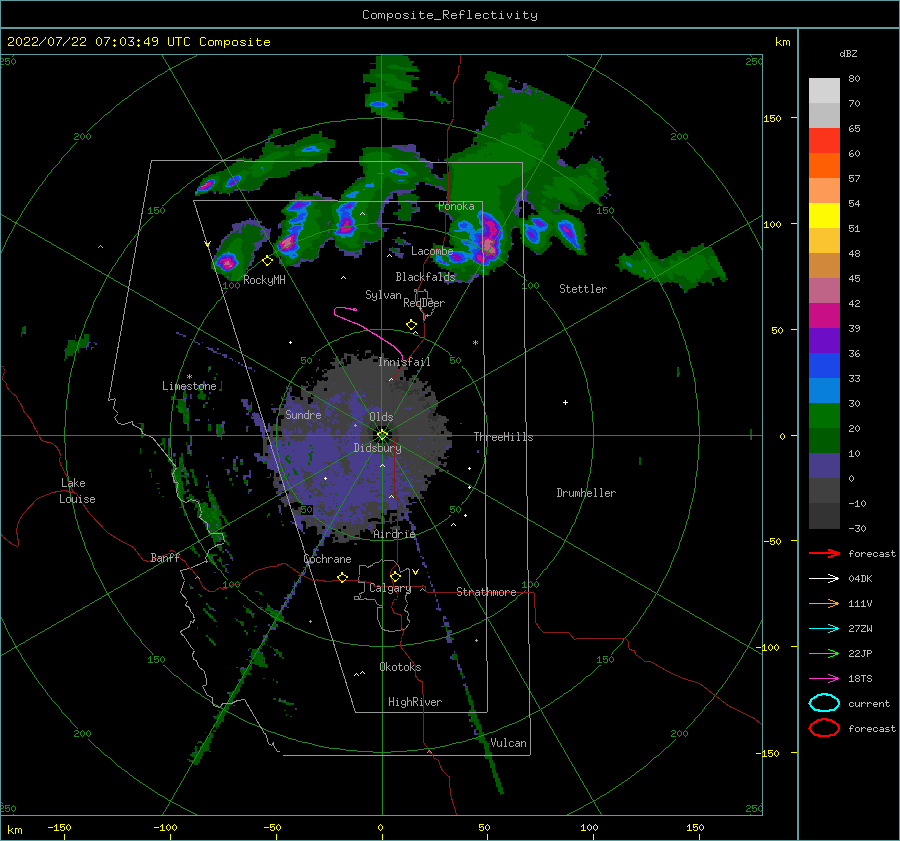Click the Blackfalds town label
The image size is (900, 841).
[x=425, y=277]
